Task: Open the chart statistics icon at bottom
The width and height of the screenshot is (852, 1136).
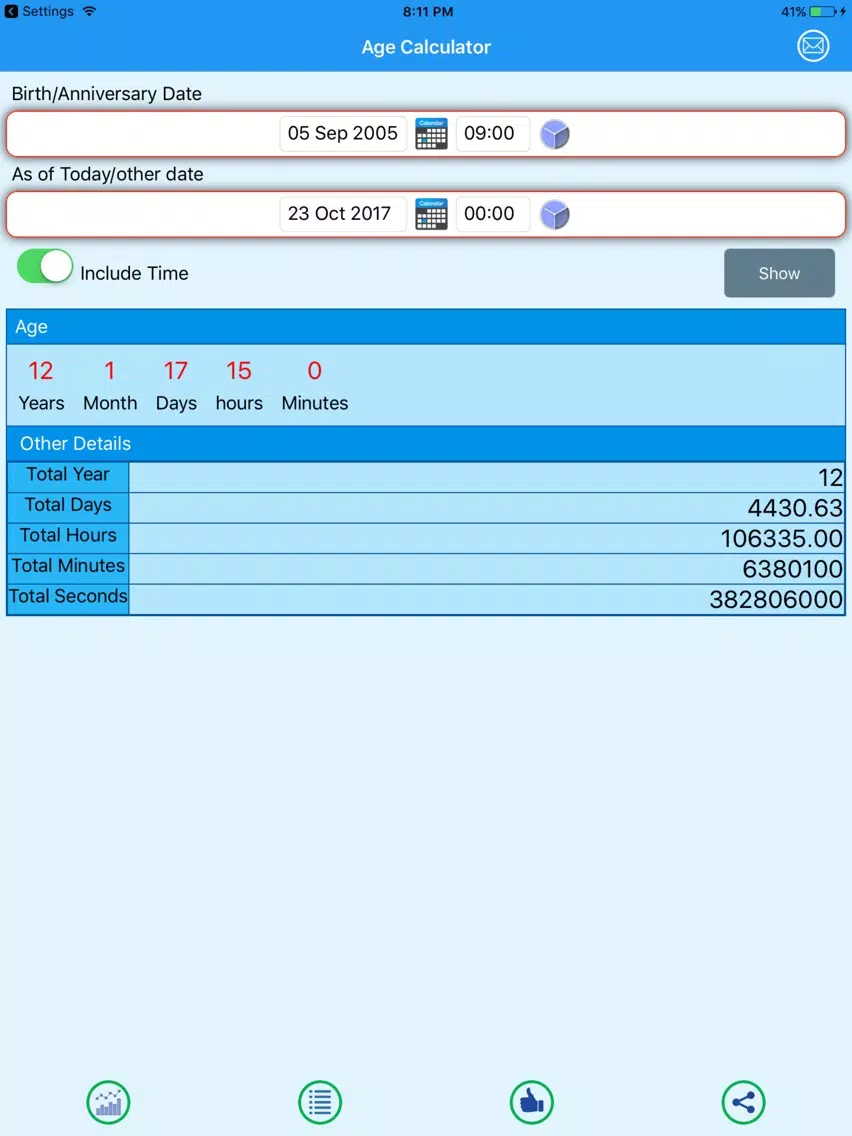Action: pos(108,1102)
